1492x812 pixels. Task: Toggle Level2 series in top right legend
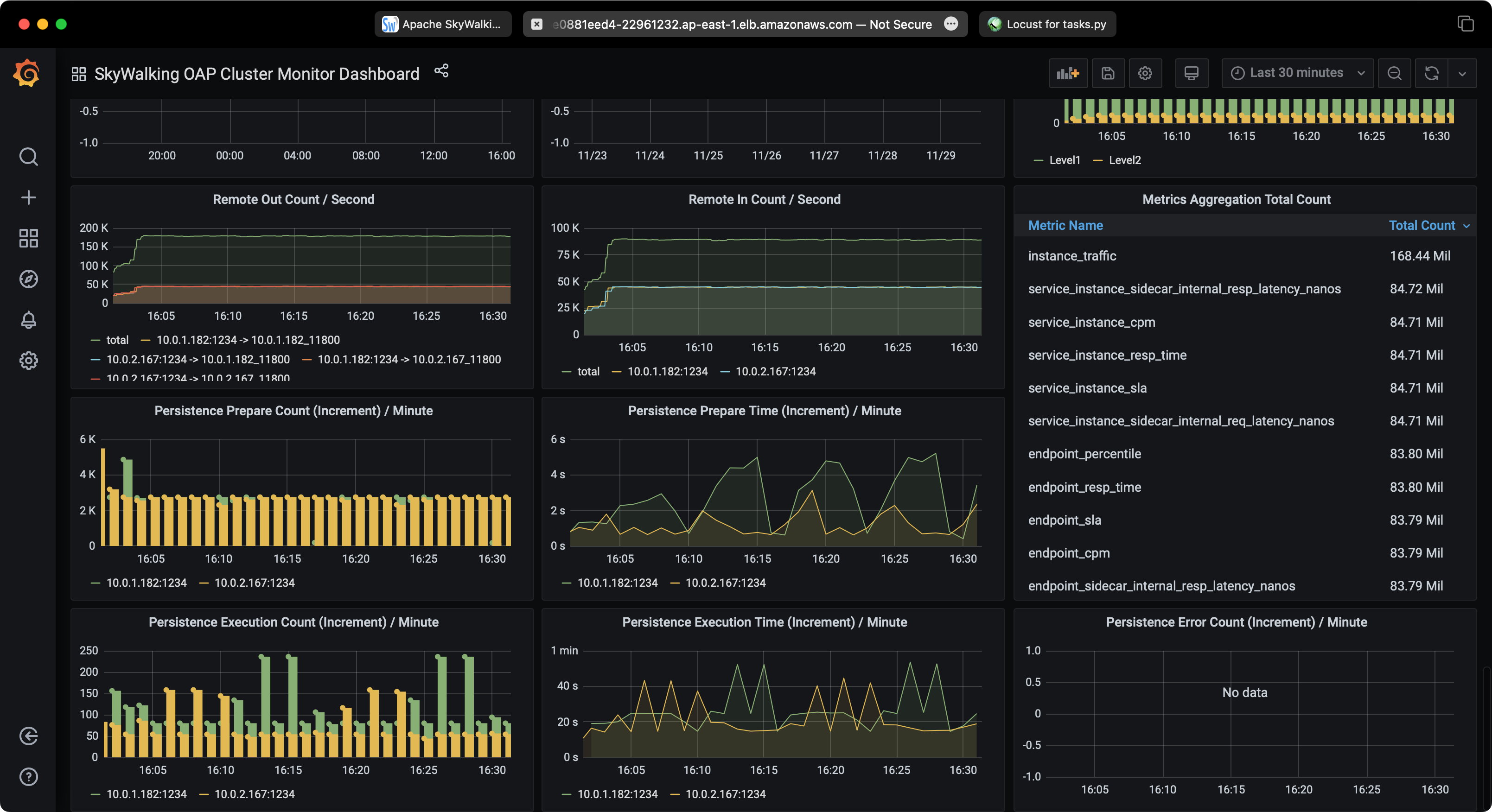click(1124, 160)
